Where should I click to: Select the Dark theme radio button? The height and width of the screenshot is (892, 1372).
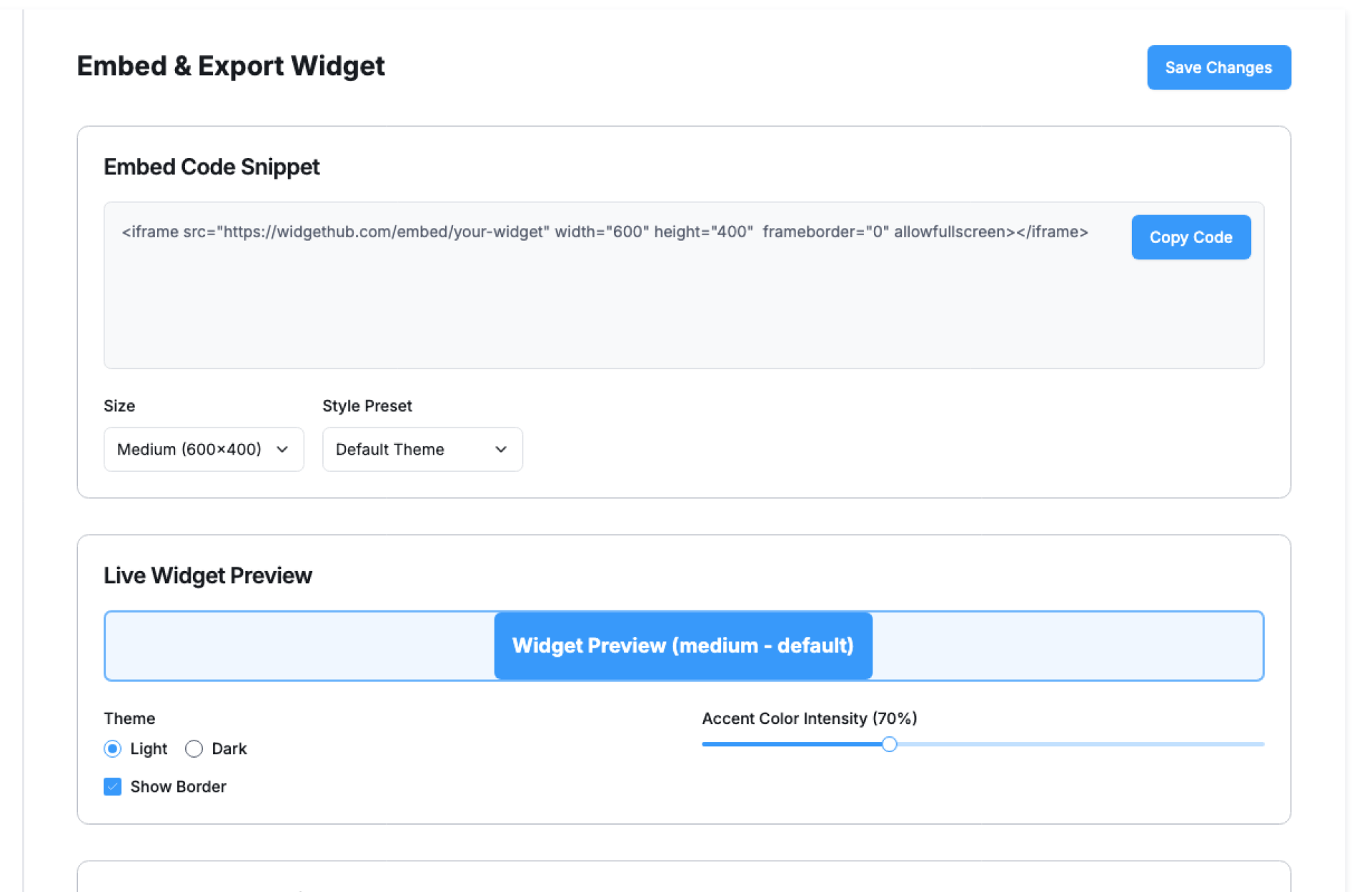tap(194, 748)
